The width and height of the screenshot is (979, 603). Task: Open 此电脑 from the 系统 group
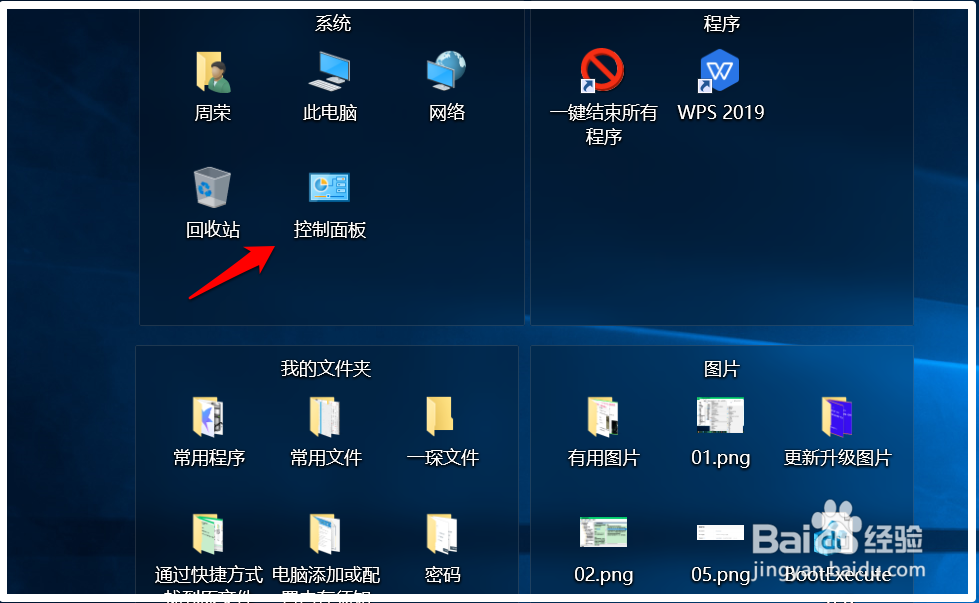pyautogui.click(x=329, y=72)
